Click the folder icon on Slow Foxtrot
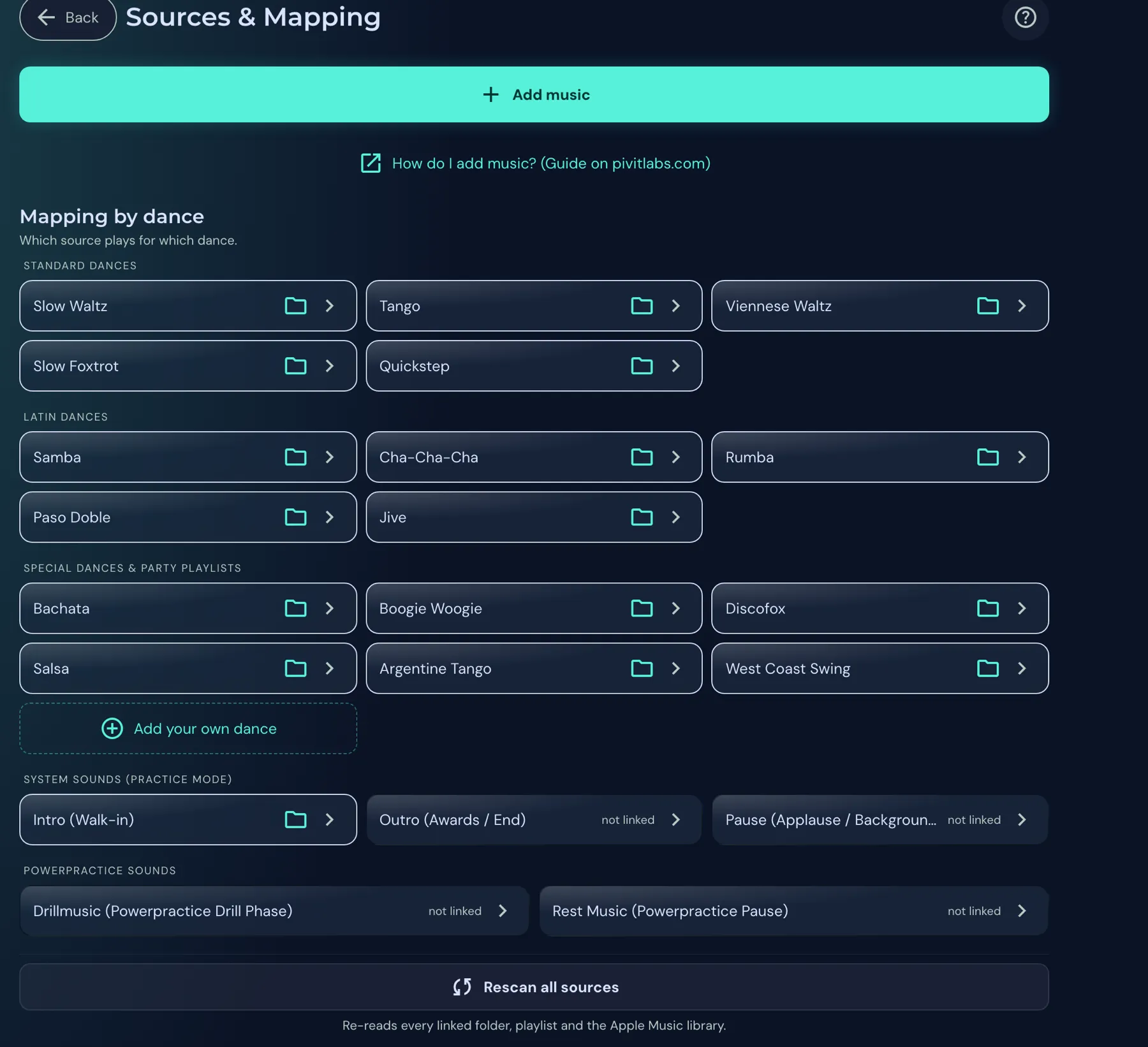The width and height of the screenshot is (1148, 1047). pos(295,366)
